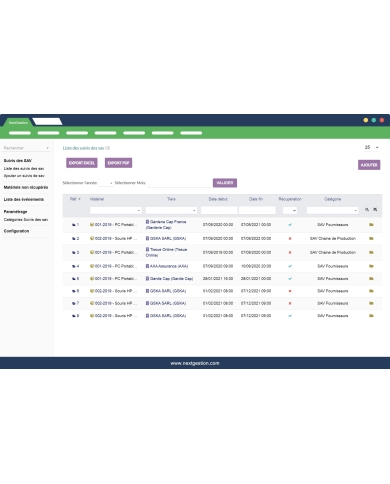The width and height of the screenshot is (390, 484).
Task: Sort by the Réf. column arrow
Action: point(79,199)
